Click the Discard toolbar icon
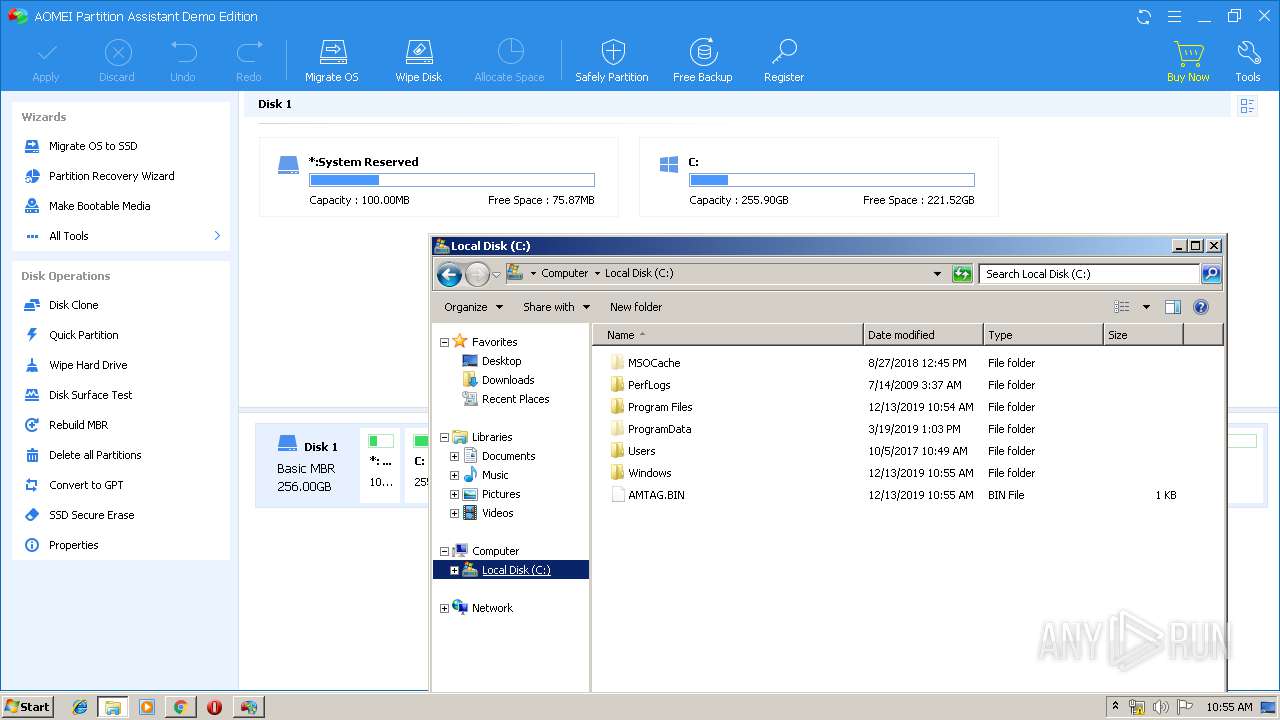 117,60
